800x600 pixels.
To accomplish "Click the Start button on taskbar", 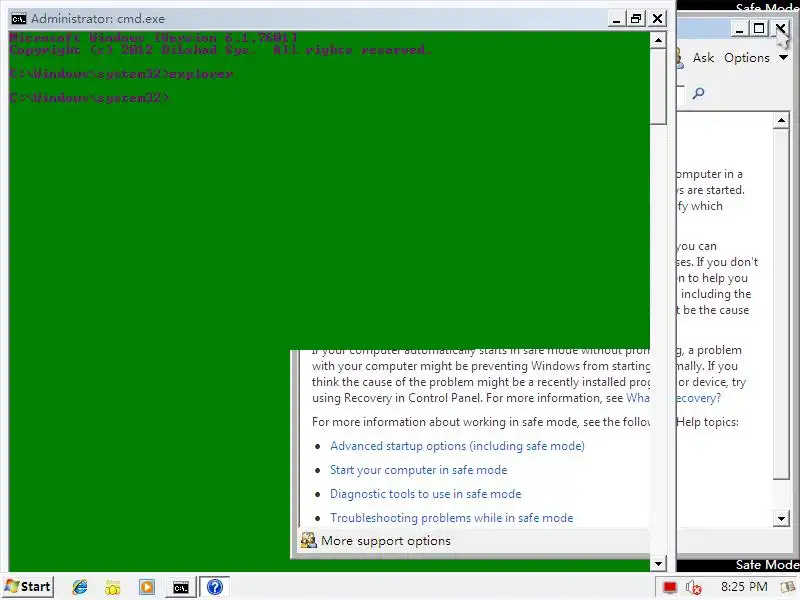I will click(x=28, y=587).
